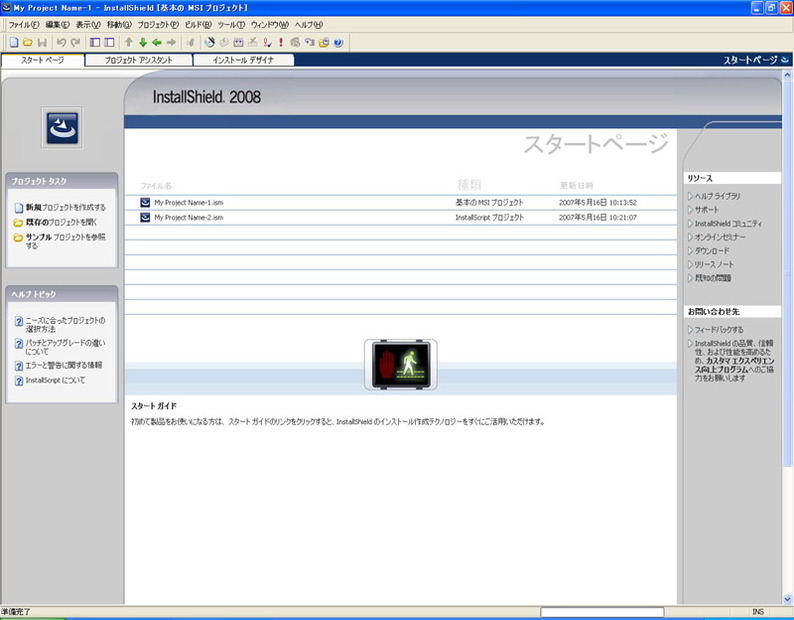The height and width of the screenshot is (620, 794).
Task: Click the green down arrow toolbar icon
Action: pos(143,43)
